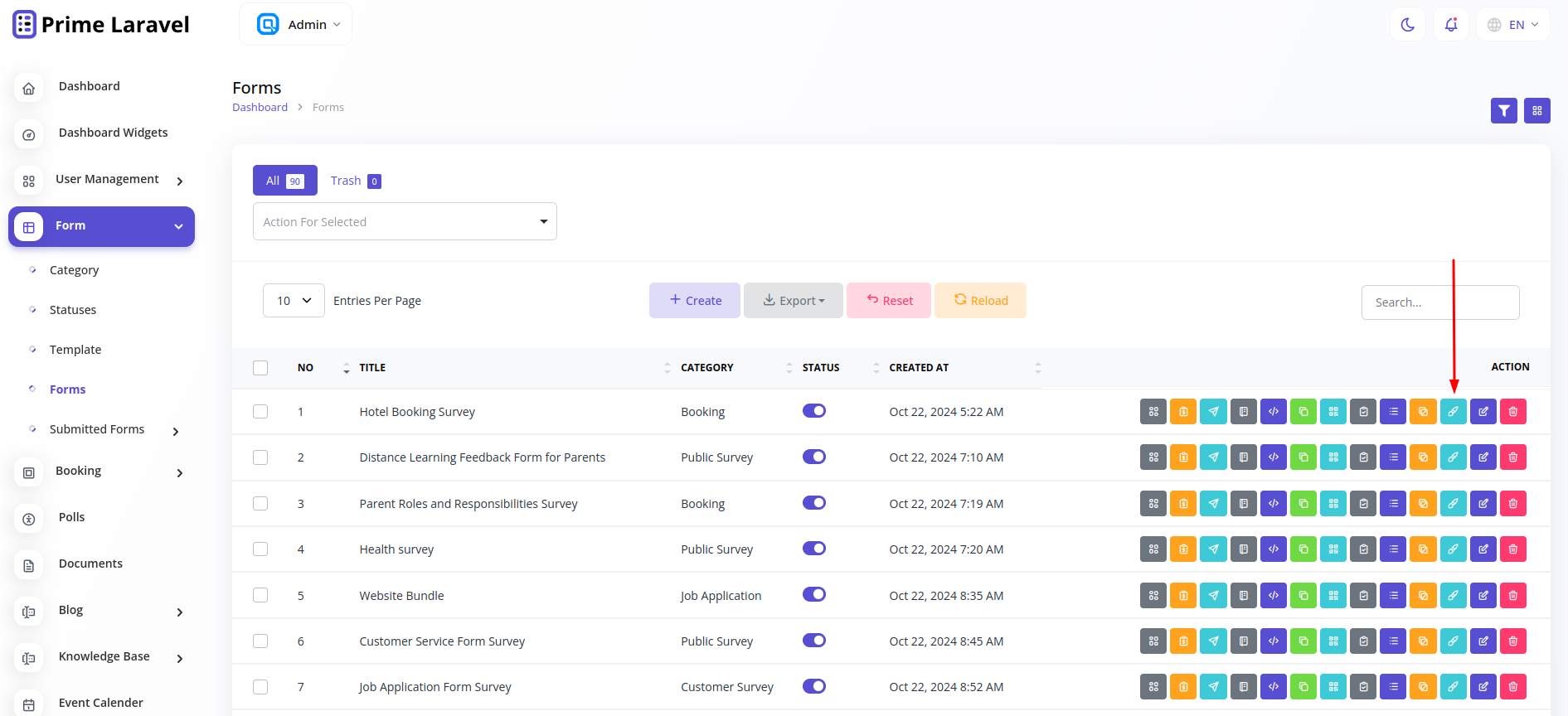Follow the Dashboard breadcrumb link
Screen dimensions: 1568x716
260,107
